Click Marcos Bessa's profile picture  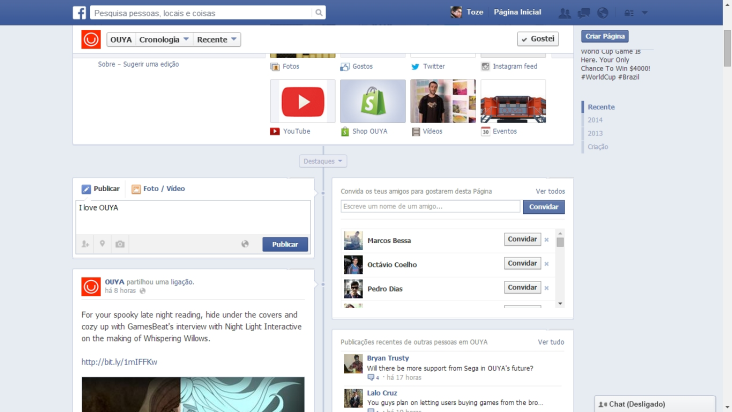pos(353,240)
